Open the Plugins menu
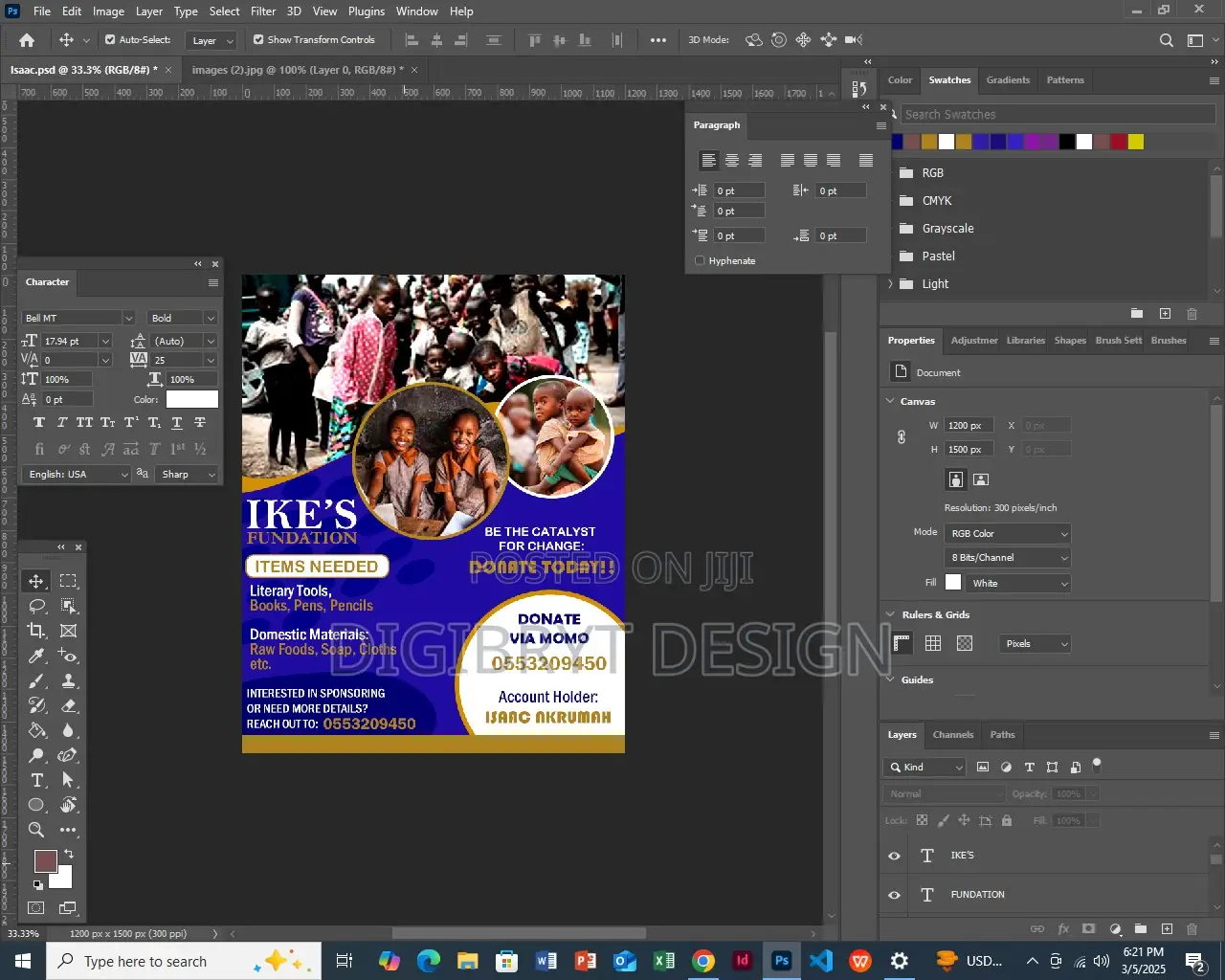1225x980 pixels. coord(367,11)
